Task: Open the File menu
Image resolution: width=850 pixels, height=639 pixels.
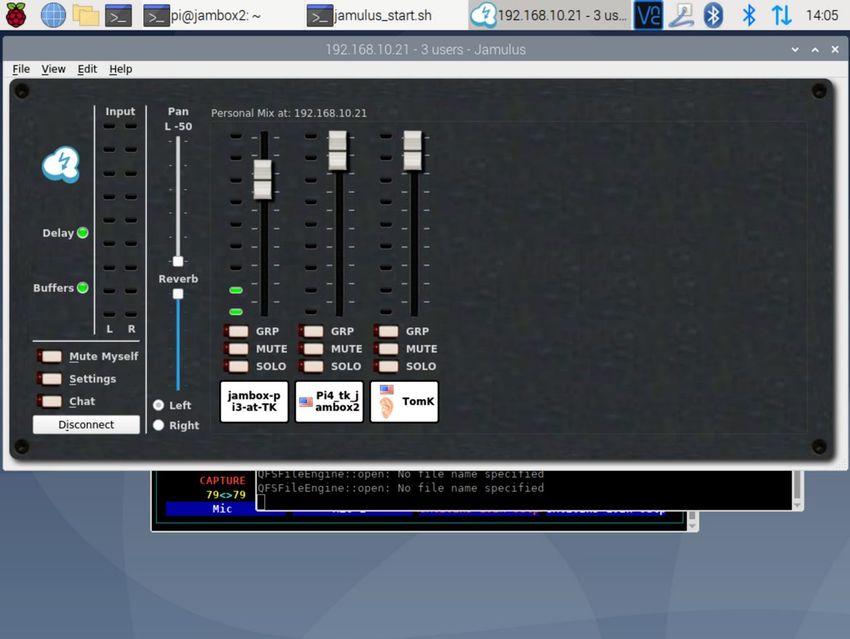Action: [x=21, y=69]
